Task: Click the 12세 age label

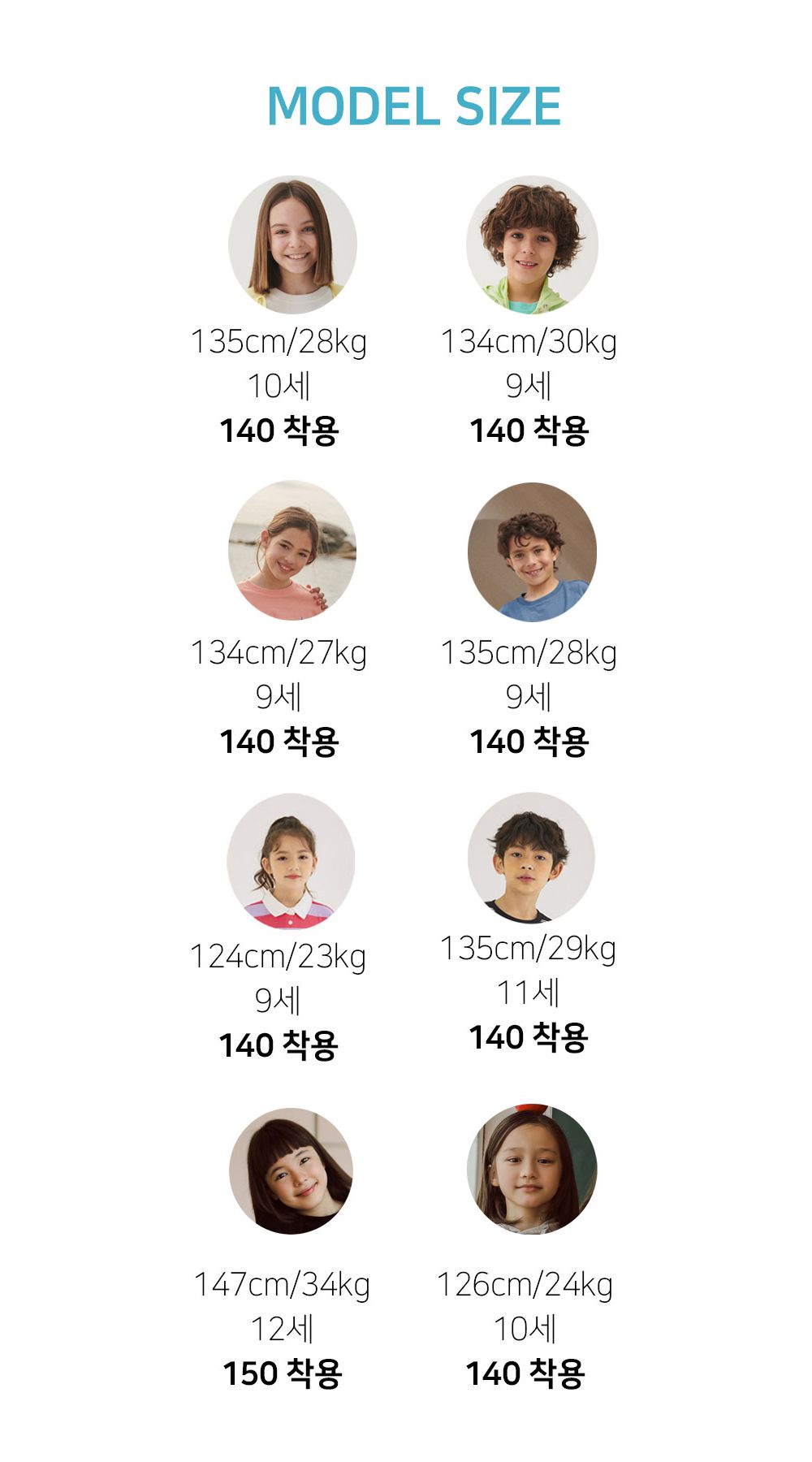Action: pyautogui.click(x=282, y=1329)
